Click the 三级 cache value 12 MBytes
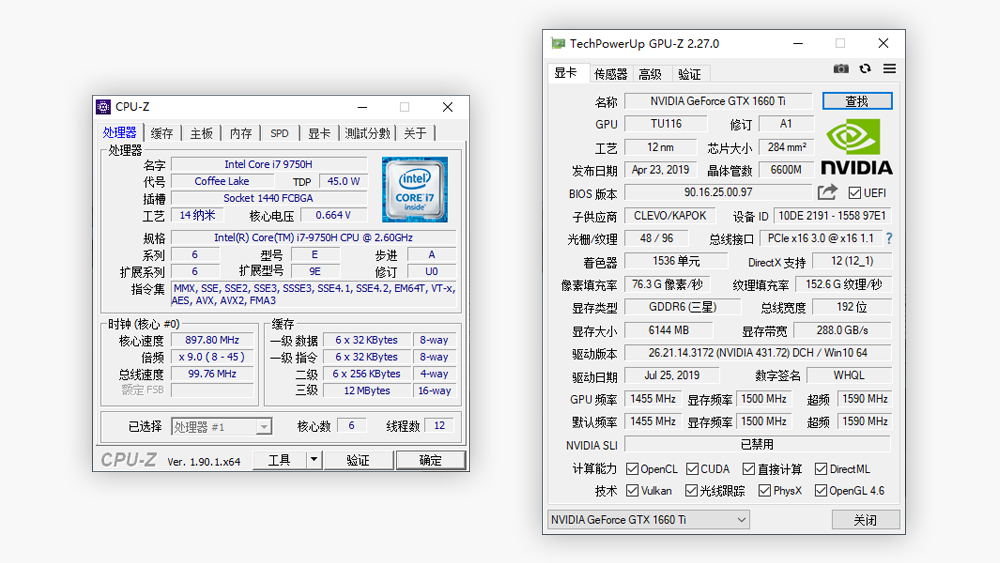The width and height of the screenshot is (1000, 563). pyautogui.click(x=367, y=390)
